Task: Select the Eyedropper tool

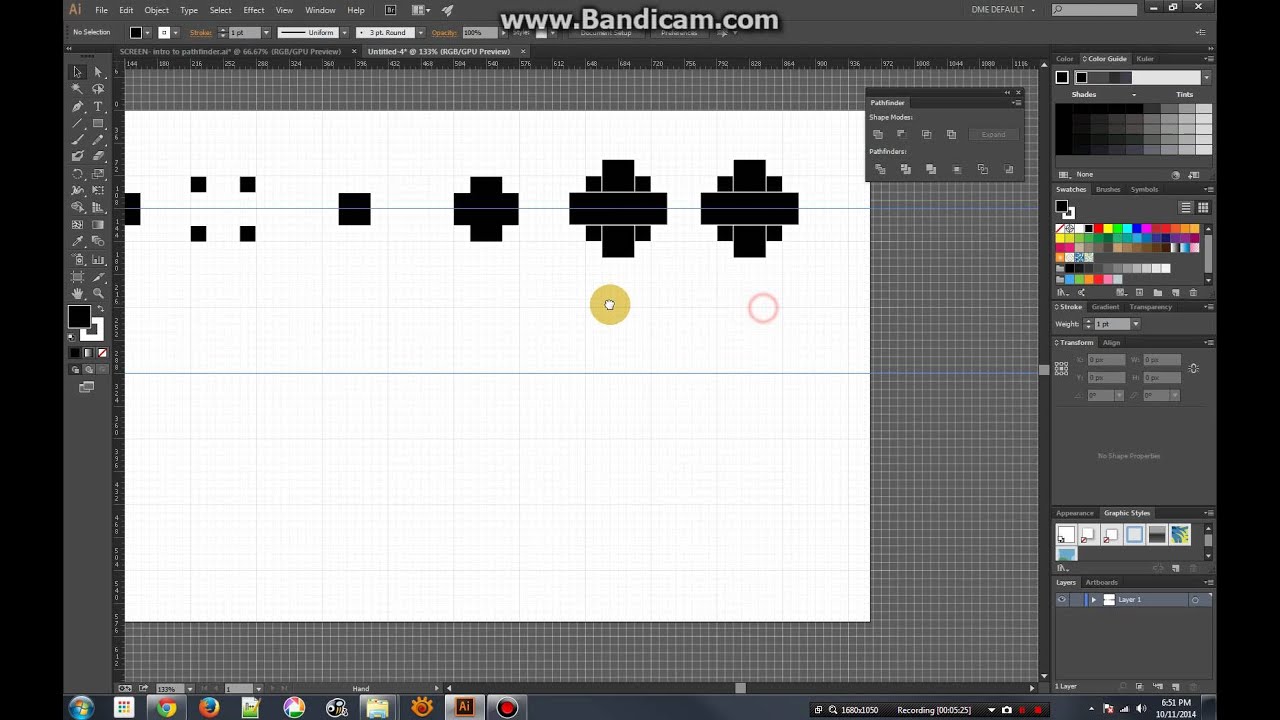Action: [77, 241]
